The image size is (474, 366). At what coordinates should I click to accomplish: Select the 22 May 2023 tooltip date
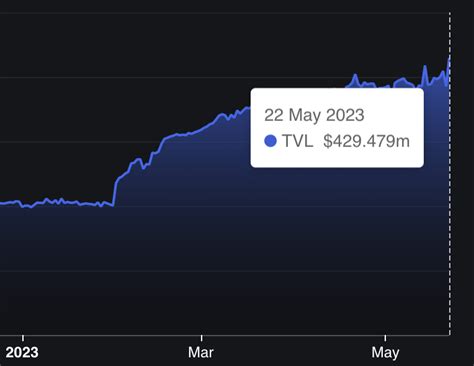pos(314,115)
